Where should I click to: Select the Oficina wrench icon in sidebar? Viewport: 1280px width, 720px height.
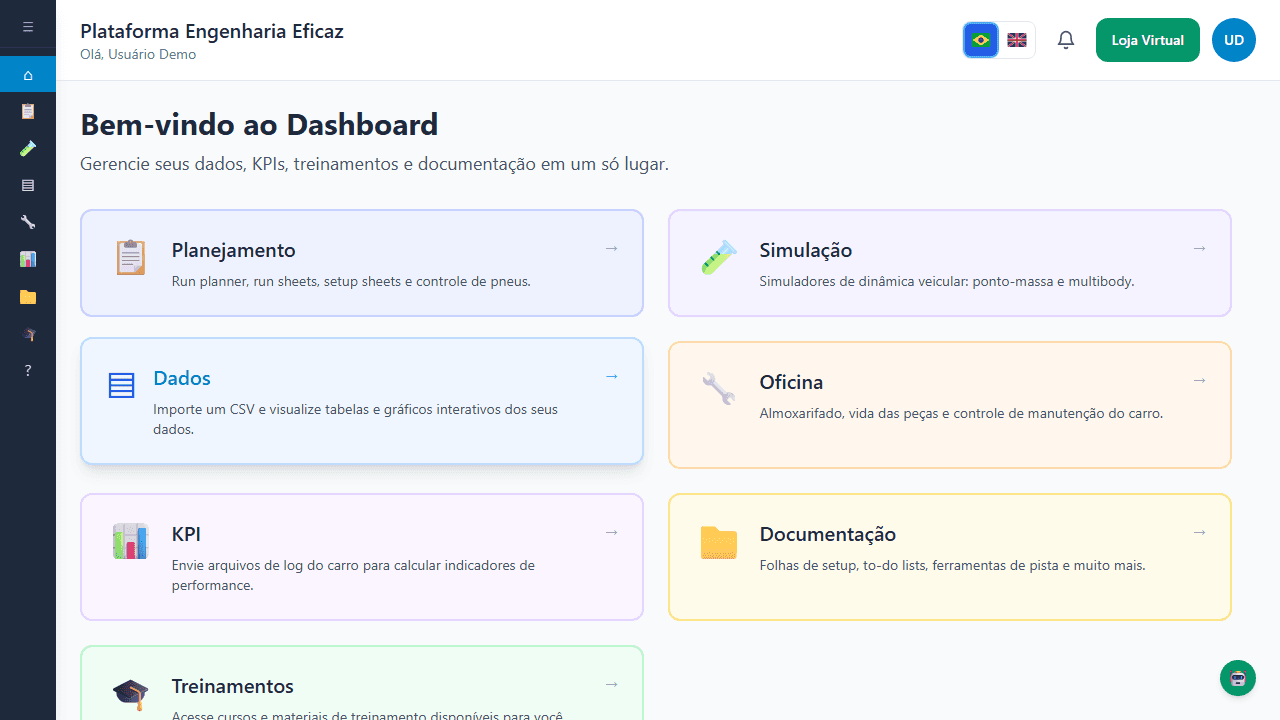point(27,222)
